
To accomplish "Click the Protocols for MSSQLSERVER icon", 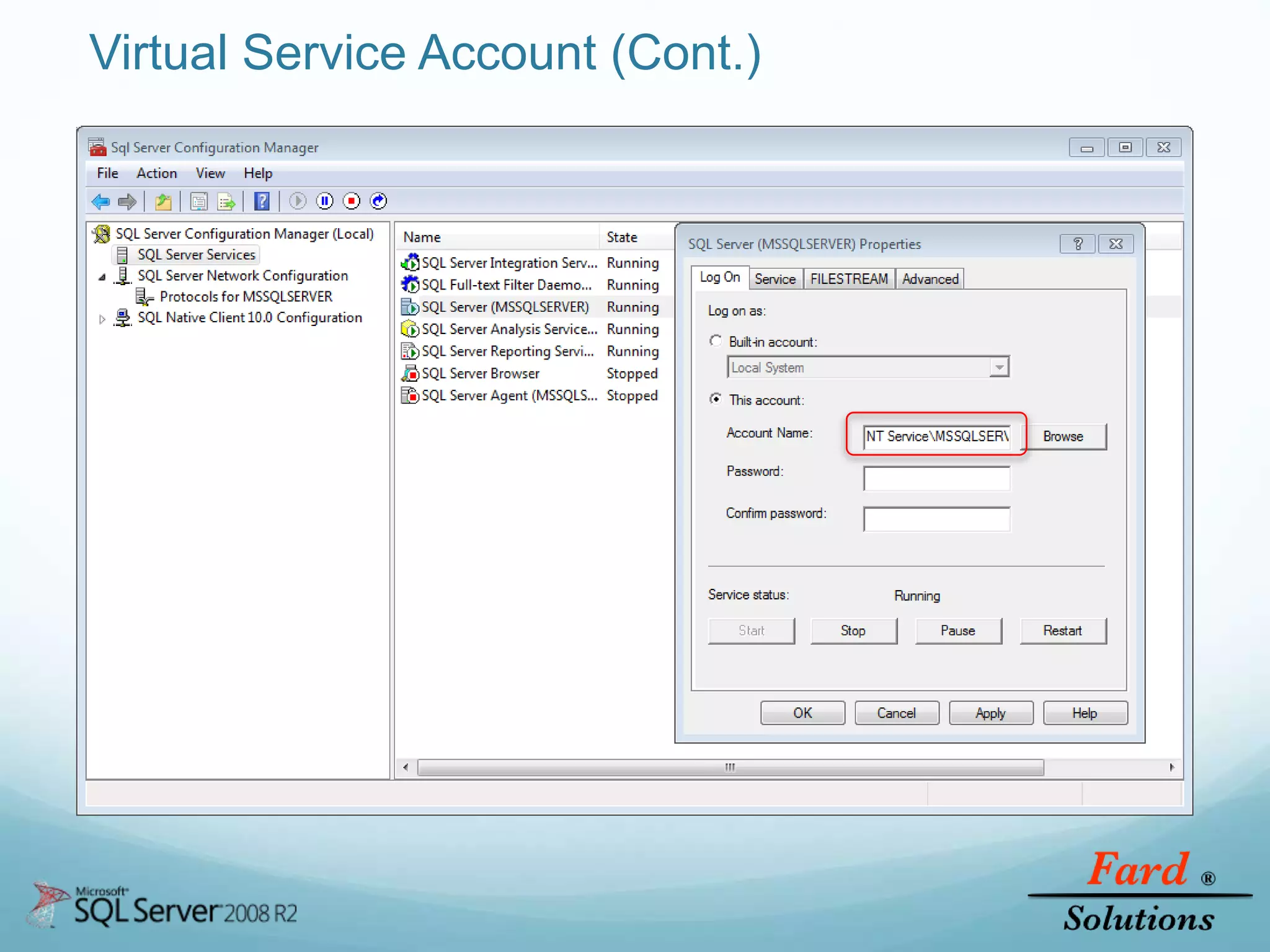I will click(x=144, y=297).
